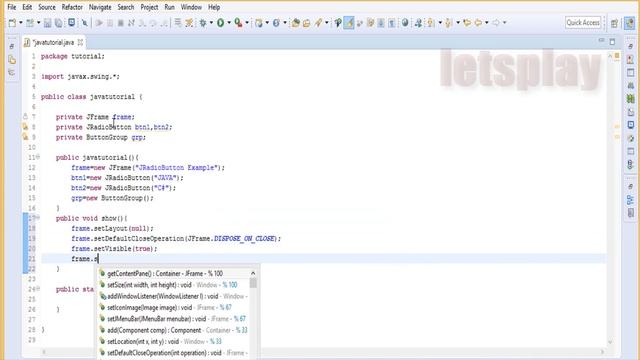Click the Terminate (stop) debug icon
Viewport: 640px width, 360px height.
point(121,23)
